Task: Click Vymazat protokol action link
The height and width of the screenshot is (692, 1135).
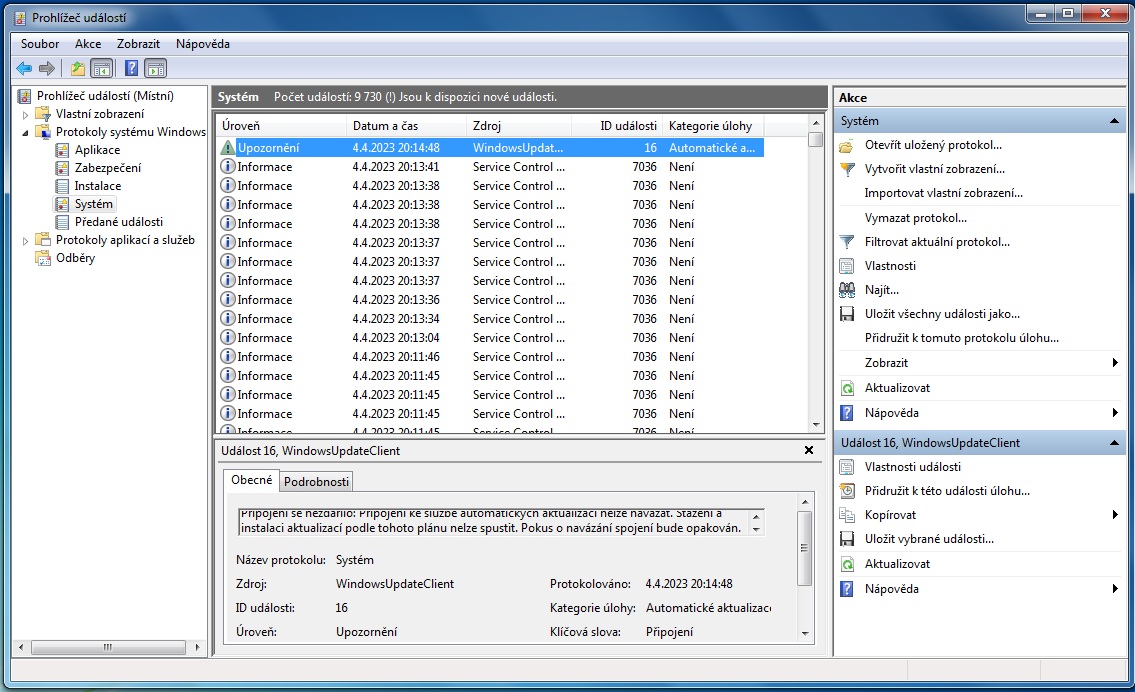Action: click(x=915, y=218)
